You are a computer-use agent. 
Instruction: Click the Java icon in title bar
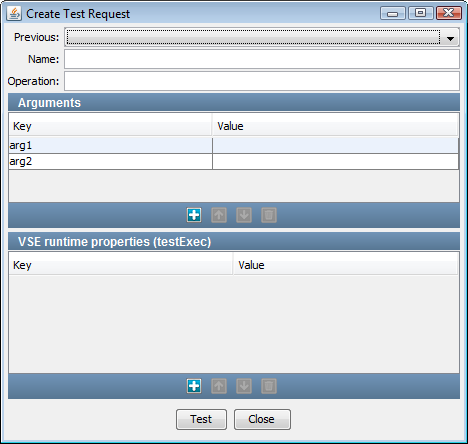point(14,14)
